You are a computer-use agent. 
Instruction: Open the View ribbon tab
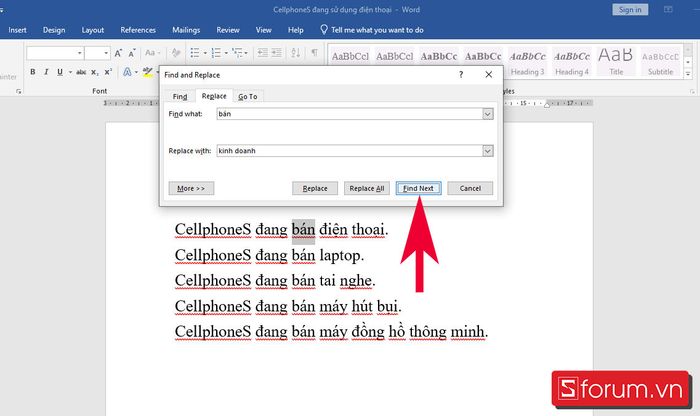(x=263, y=30)
